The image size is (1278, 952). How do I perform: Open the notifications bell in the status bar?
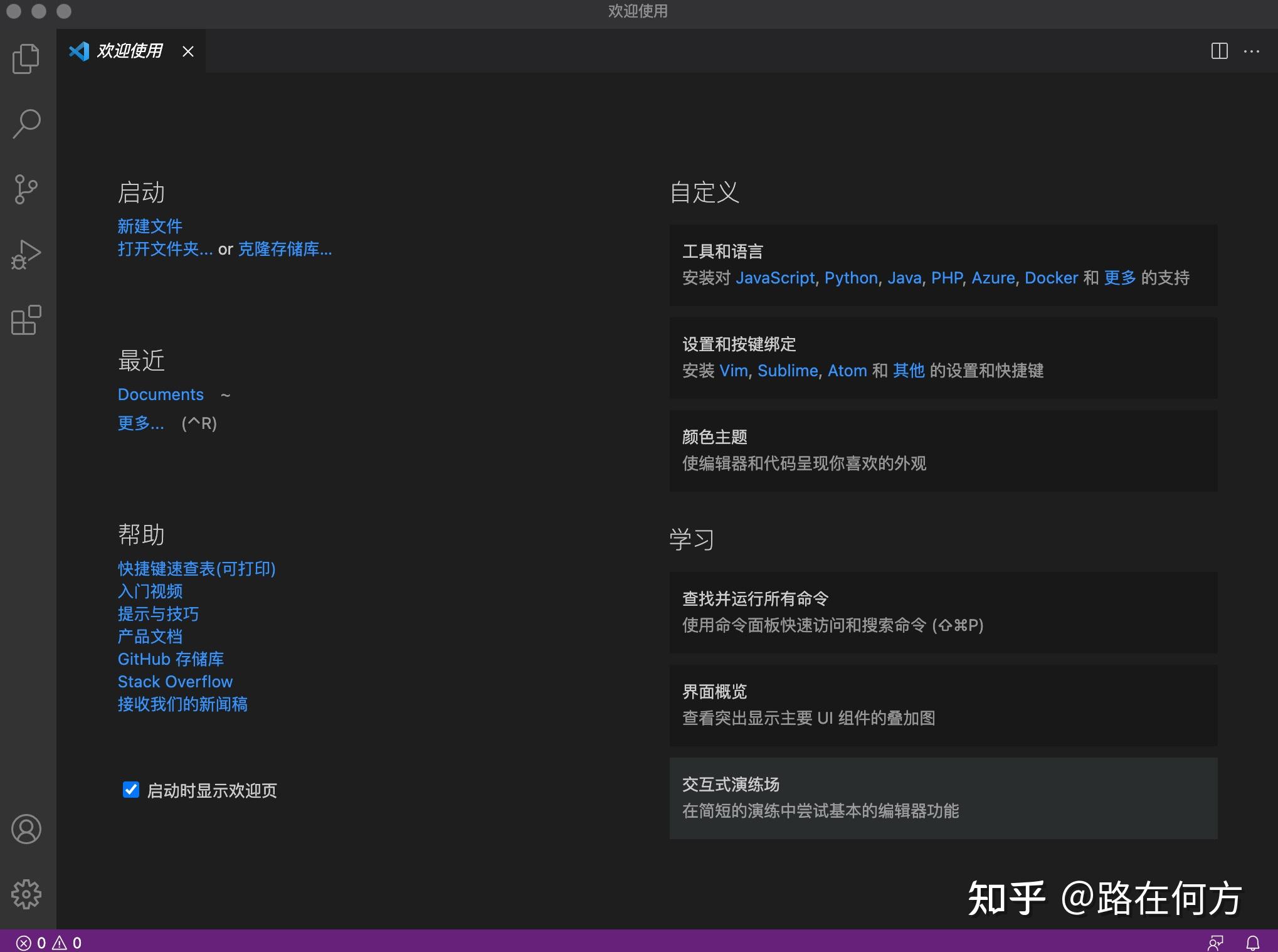point(1254,942)
